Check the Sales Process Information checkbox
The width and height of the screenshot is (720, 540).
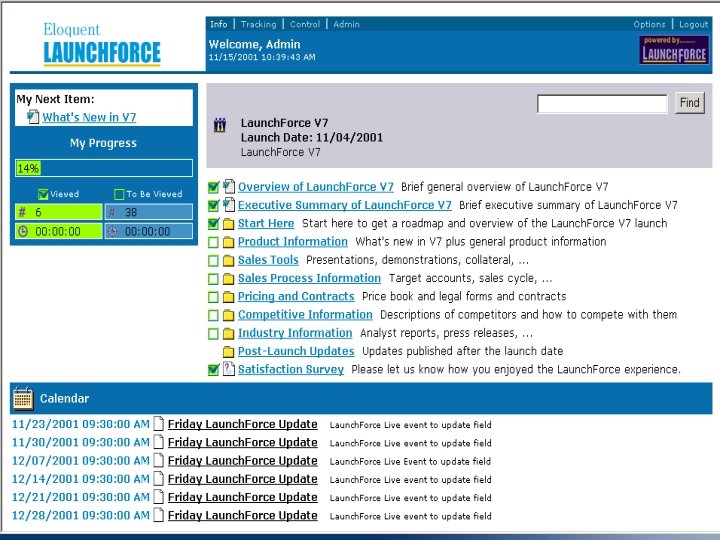pyautogui.click(x=213, y=279)
